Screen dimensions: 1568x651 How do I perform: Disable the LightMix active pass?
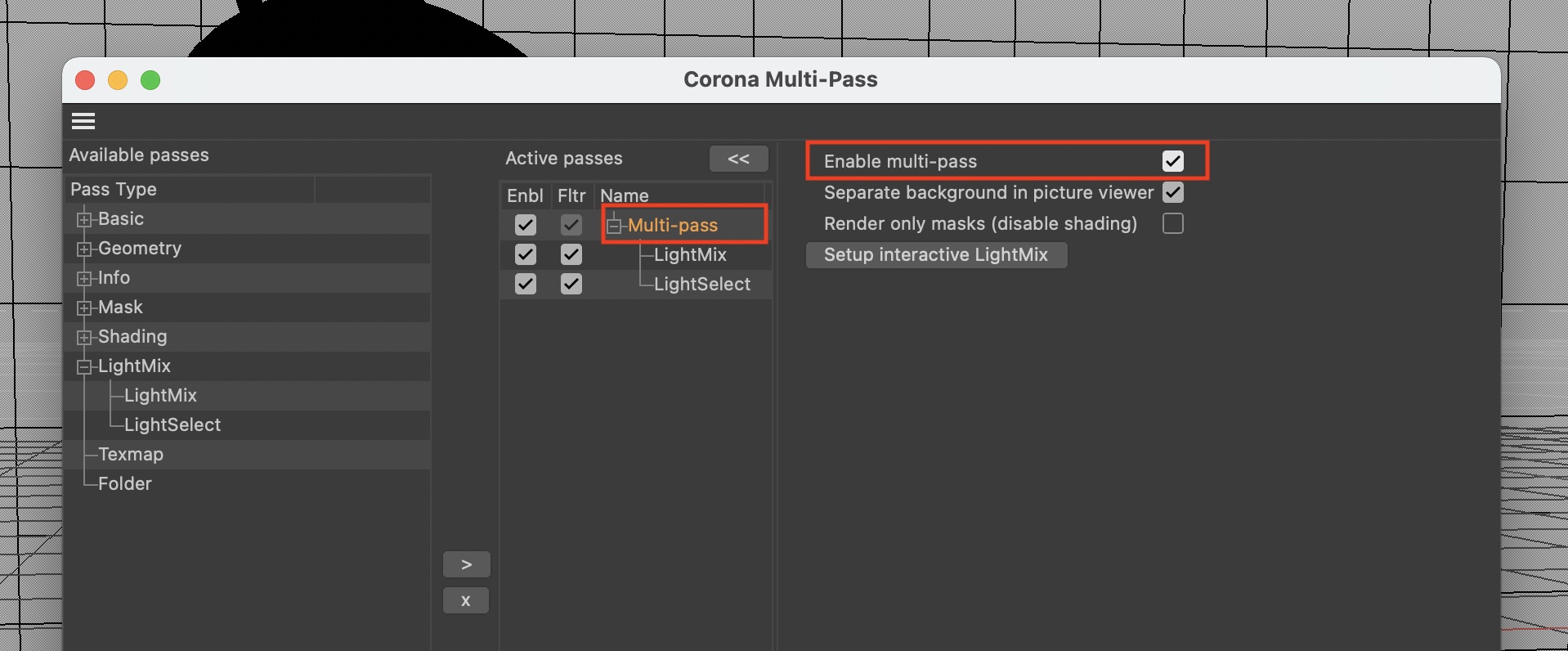pyautogui.click(x=526, y=254)
